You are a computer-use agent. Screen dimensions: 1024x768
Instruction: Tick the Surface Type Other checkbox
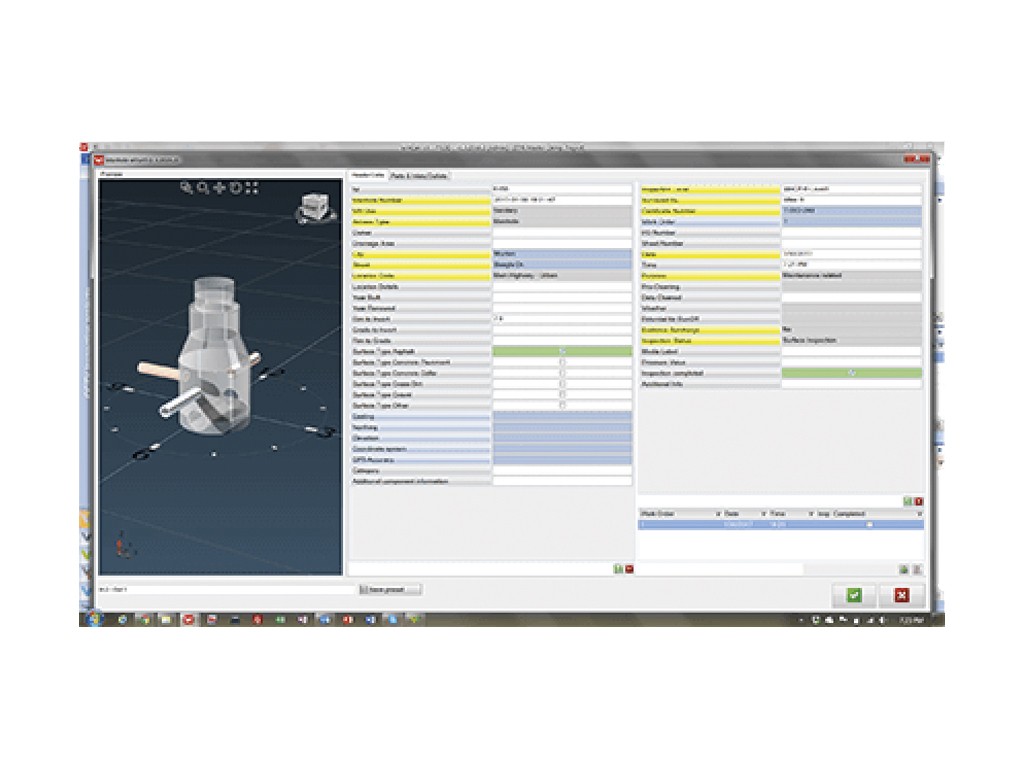(x=562, y=406)
